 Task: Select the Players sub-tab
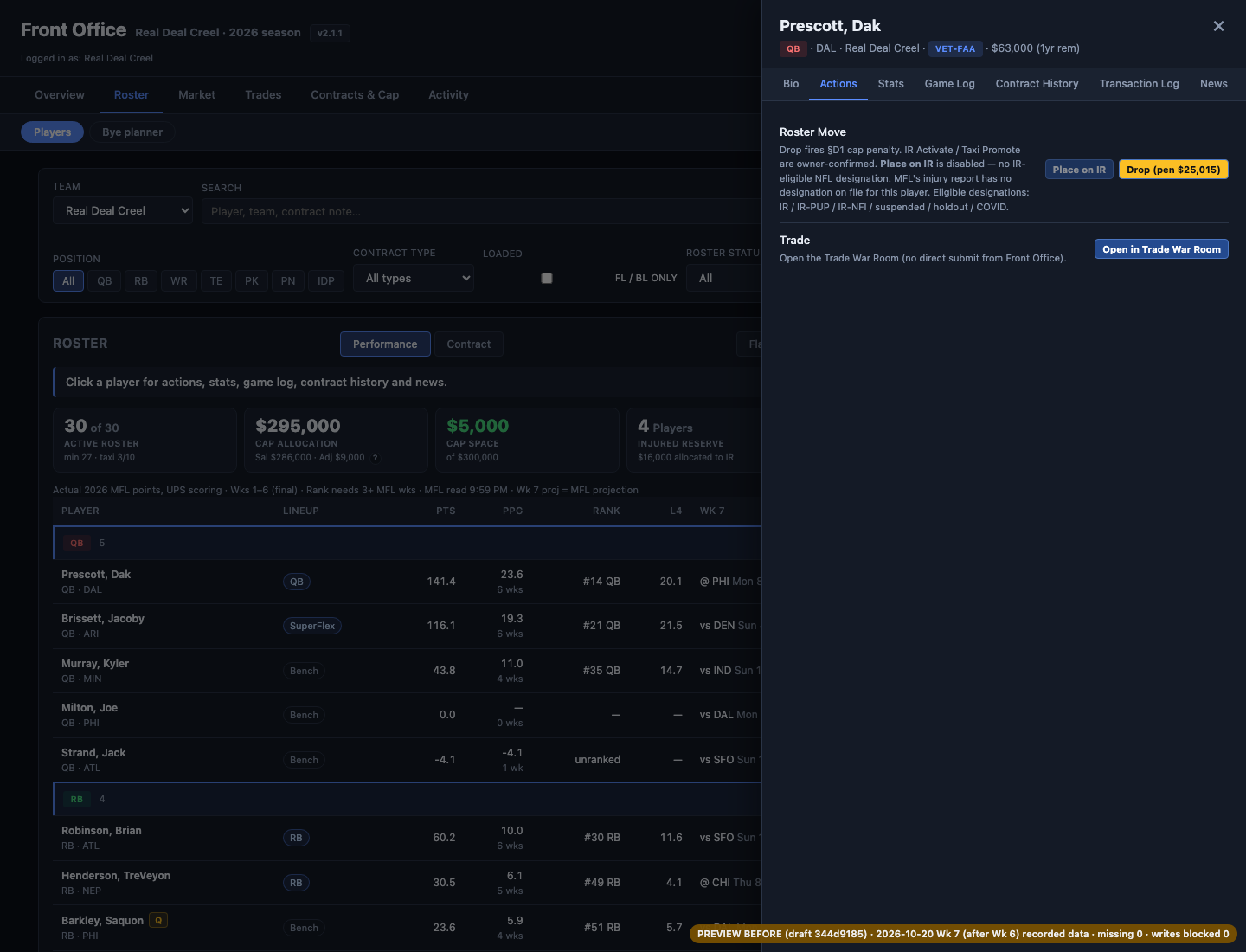coord(53,132)
